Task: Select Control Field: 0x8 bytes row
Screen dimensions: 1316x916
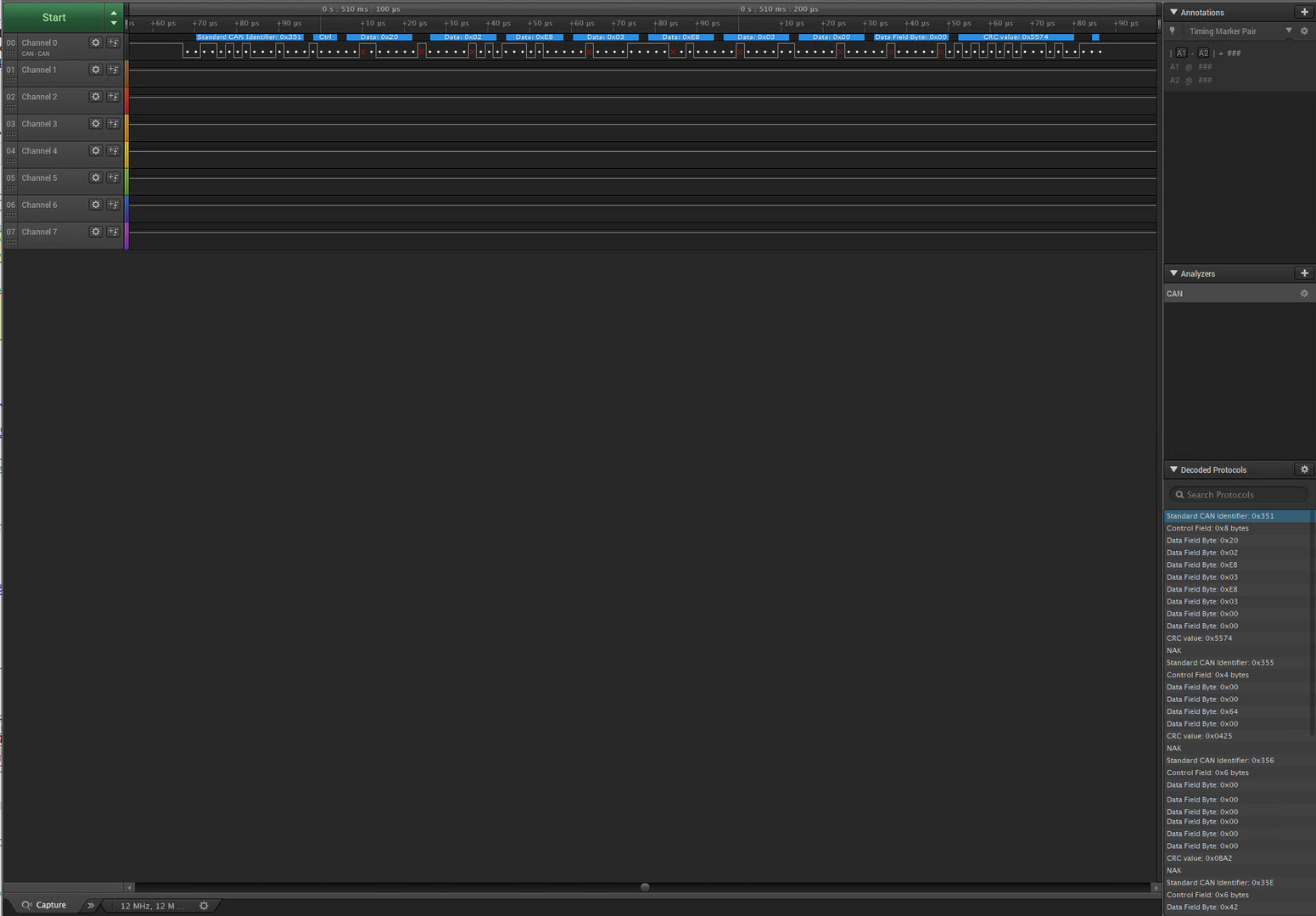Action: click(1238, 528)
